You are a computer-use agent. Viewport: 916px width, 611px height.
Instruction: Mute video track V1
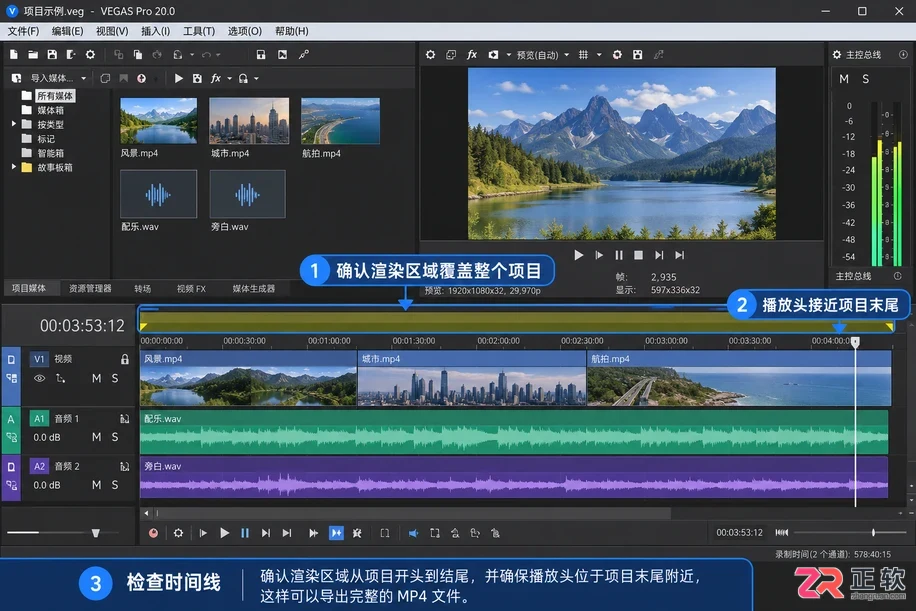(x=96, y=379)
